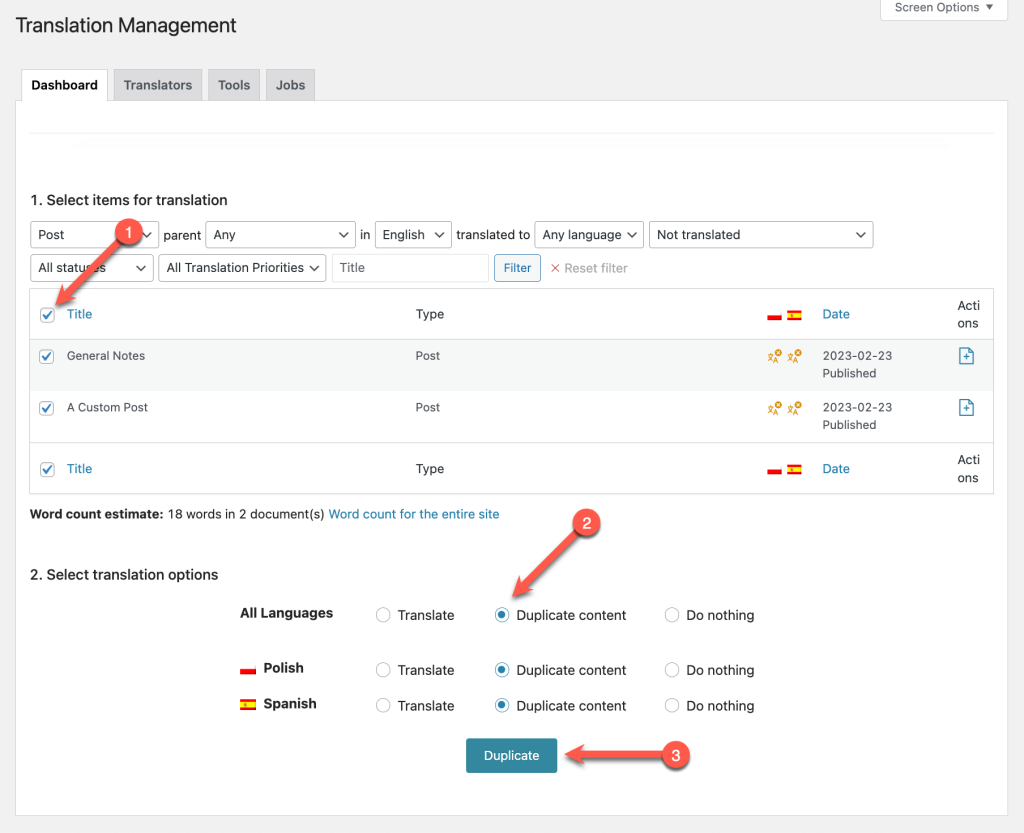
Task: Open the All Translation Priorities dropdown
Action: 241,268
